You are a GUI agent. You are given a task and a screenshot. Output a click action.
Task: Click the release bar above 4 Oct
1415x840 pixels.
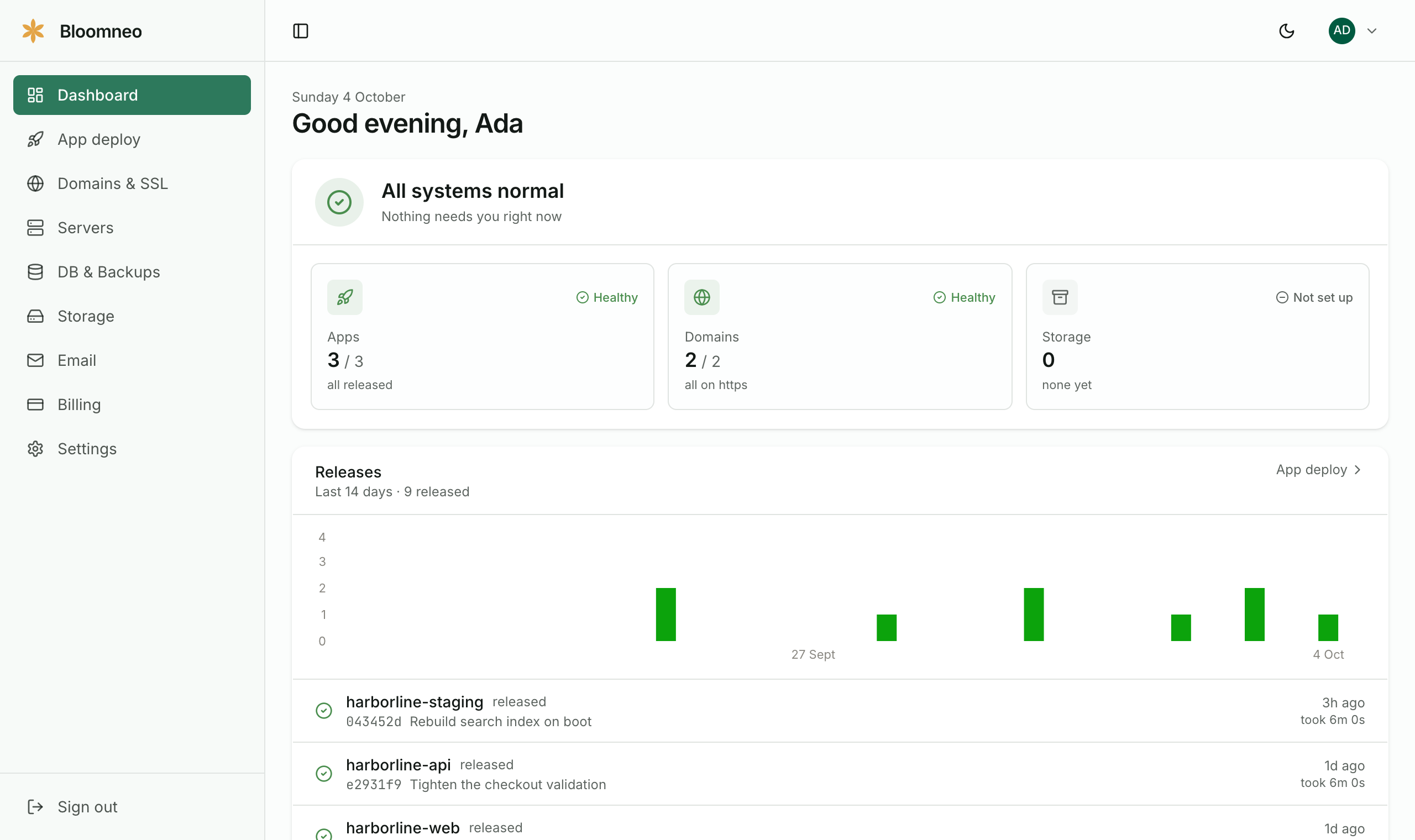(1328, 628)
